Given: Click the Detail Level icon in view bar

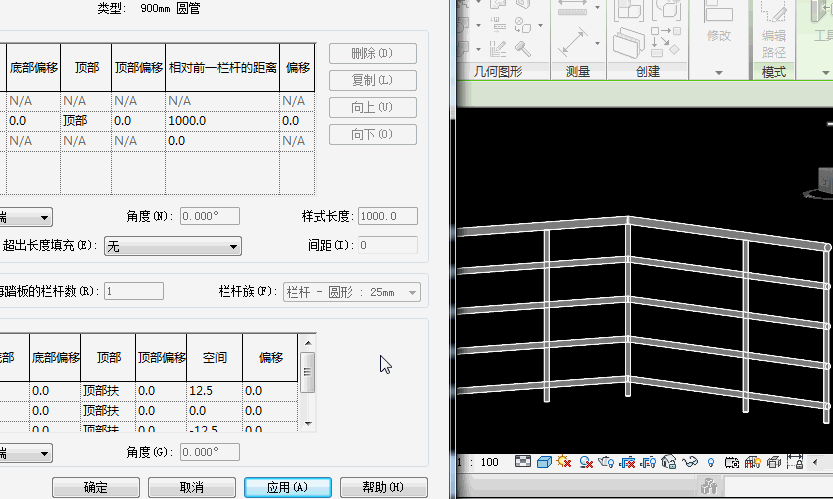Looking at the screenshot, I should 523,462.
